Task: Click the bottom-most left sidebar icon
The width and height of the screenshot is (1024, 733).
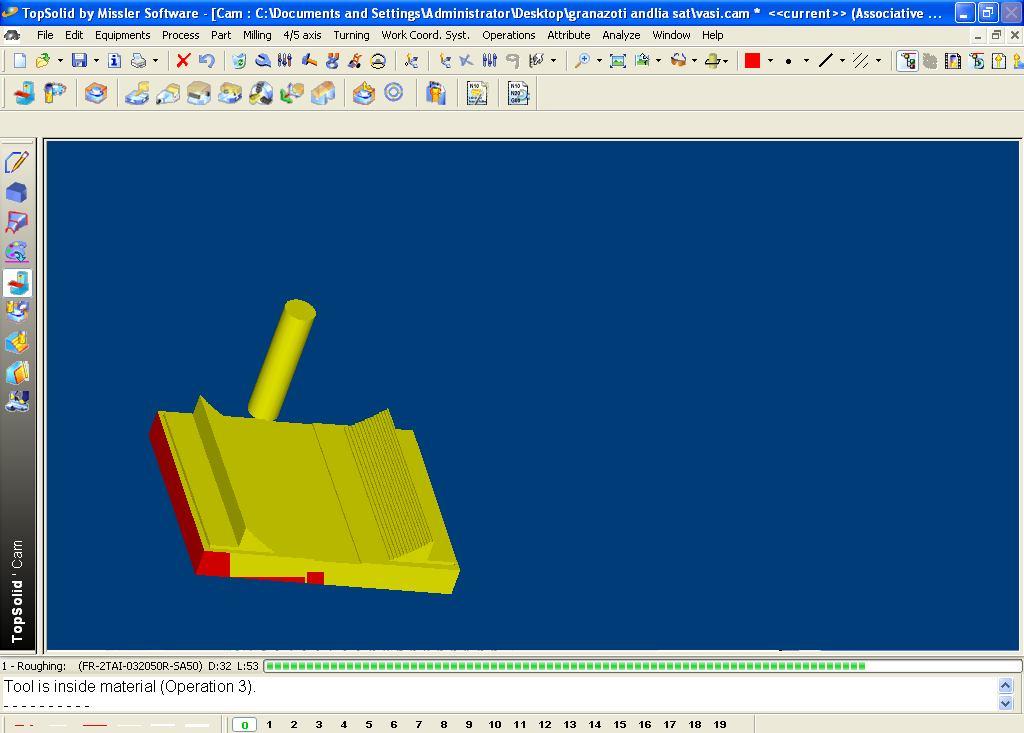Action: (17, 402)
